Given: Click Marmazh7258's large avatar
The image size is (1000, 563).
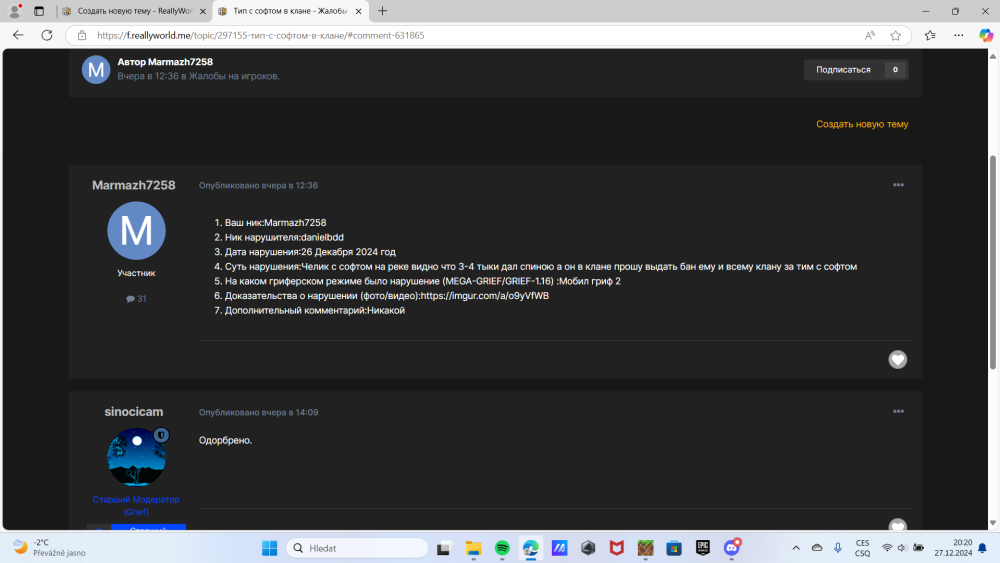Looking at the screenshot, I should point(136,230).
